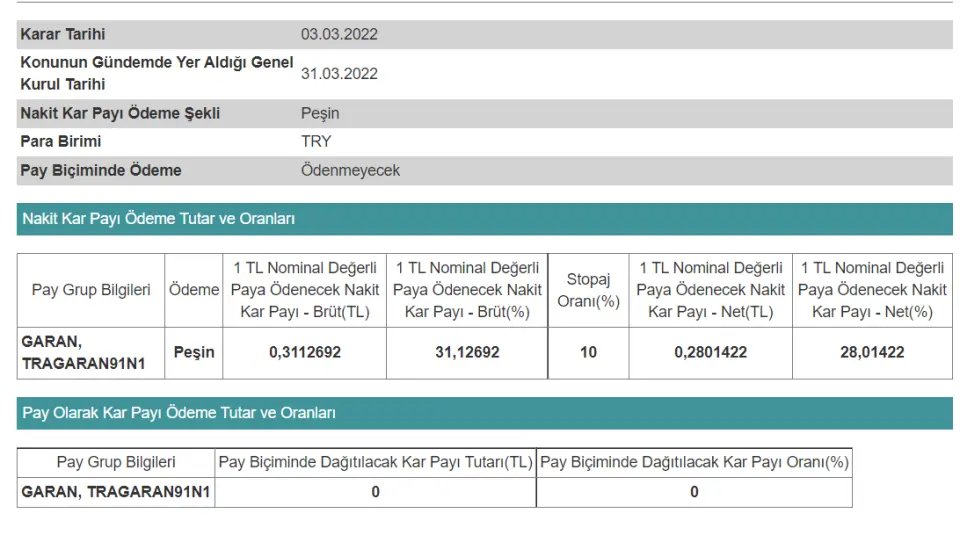Select the 0 under Kar Payı Oranı(%) column
Image resolution: width=960 pixels, height=535 pixels.
click(x=694, y=492)
